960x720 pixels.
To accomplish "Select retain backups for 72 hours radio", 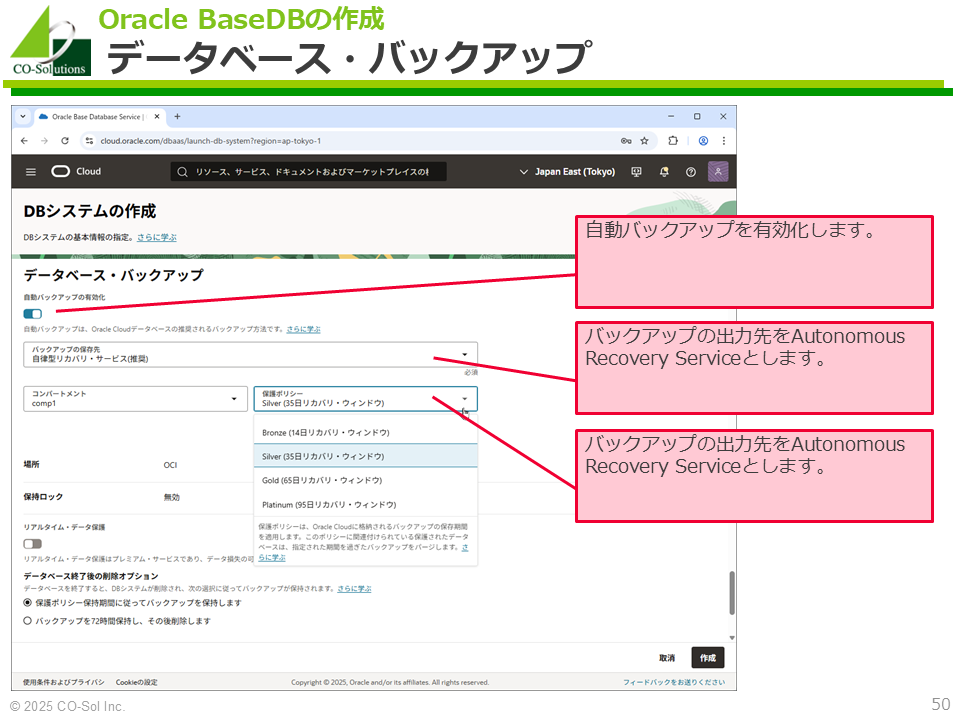I will click(x=28, y=621).
